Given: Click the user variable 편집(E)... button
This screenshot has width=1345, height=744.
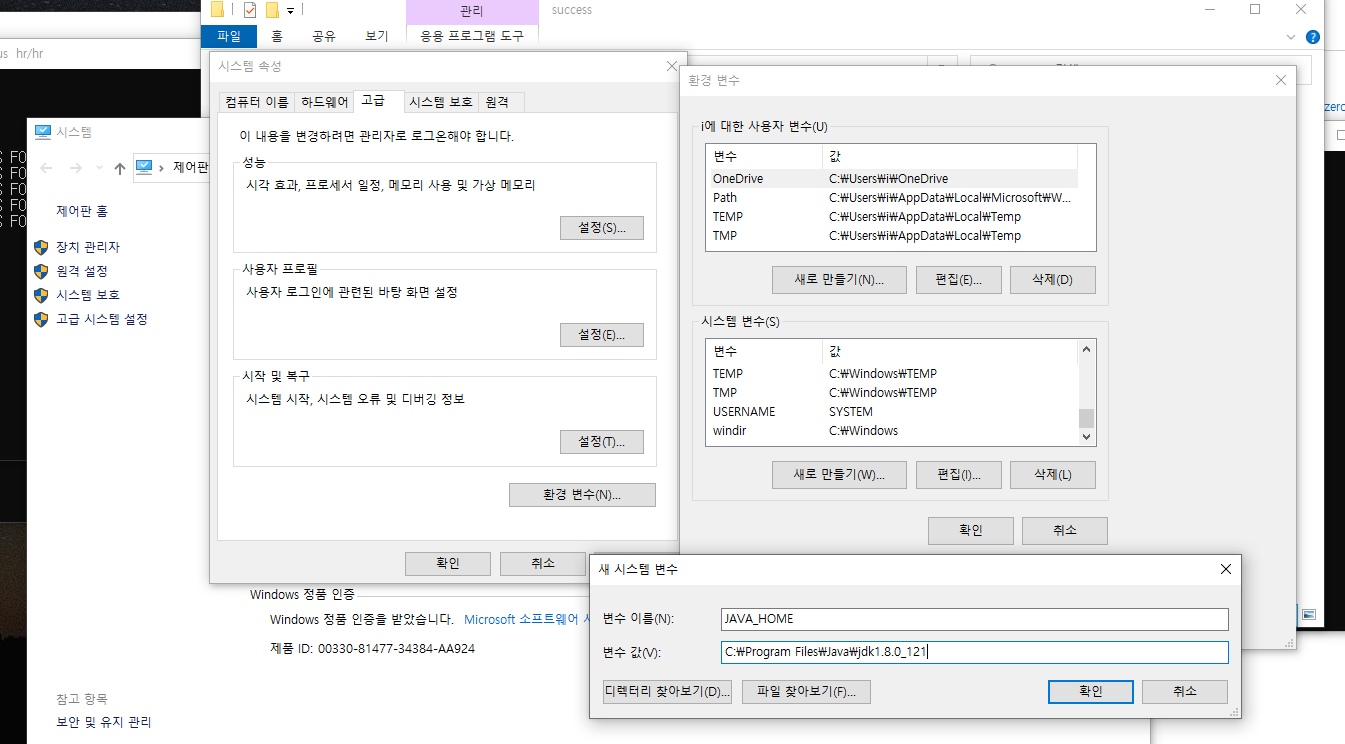Looking at the screenshot, I should 959,279.
